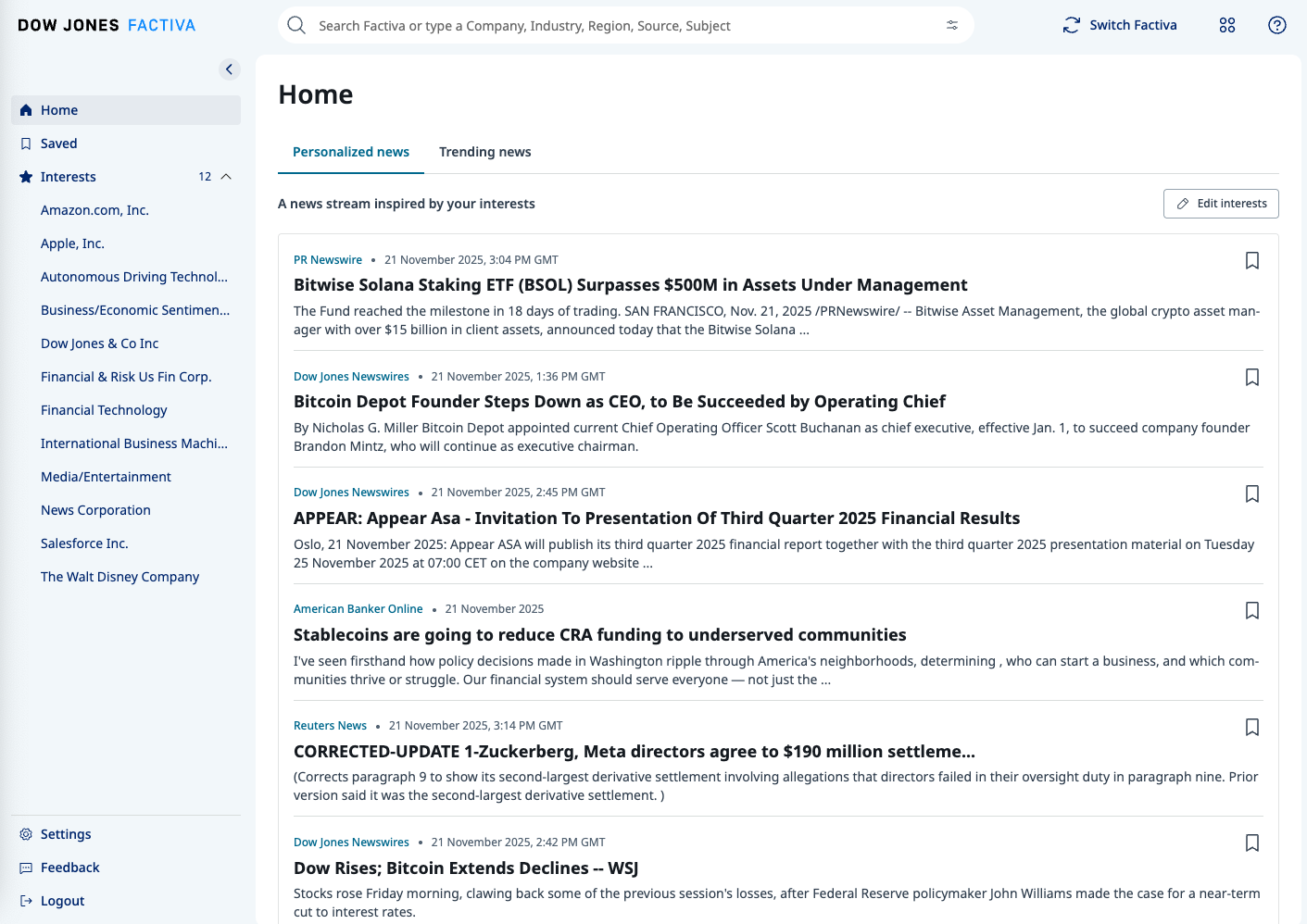Switch to Personalized news tab
This screenshot has height=924, width=1307.
point(351,152)
